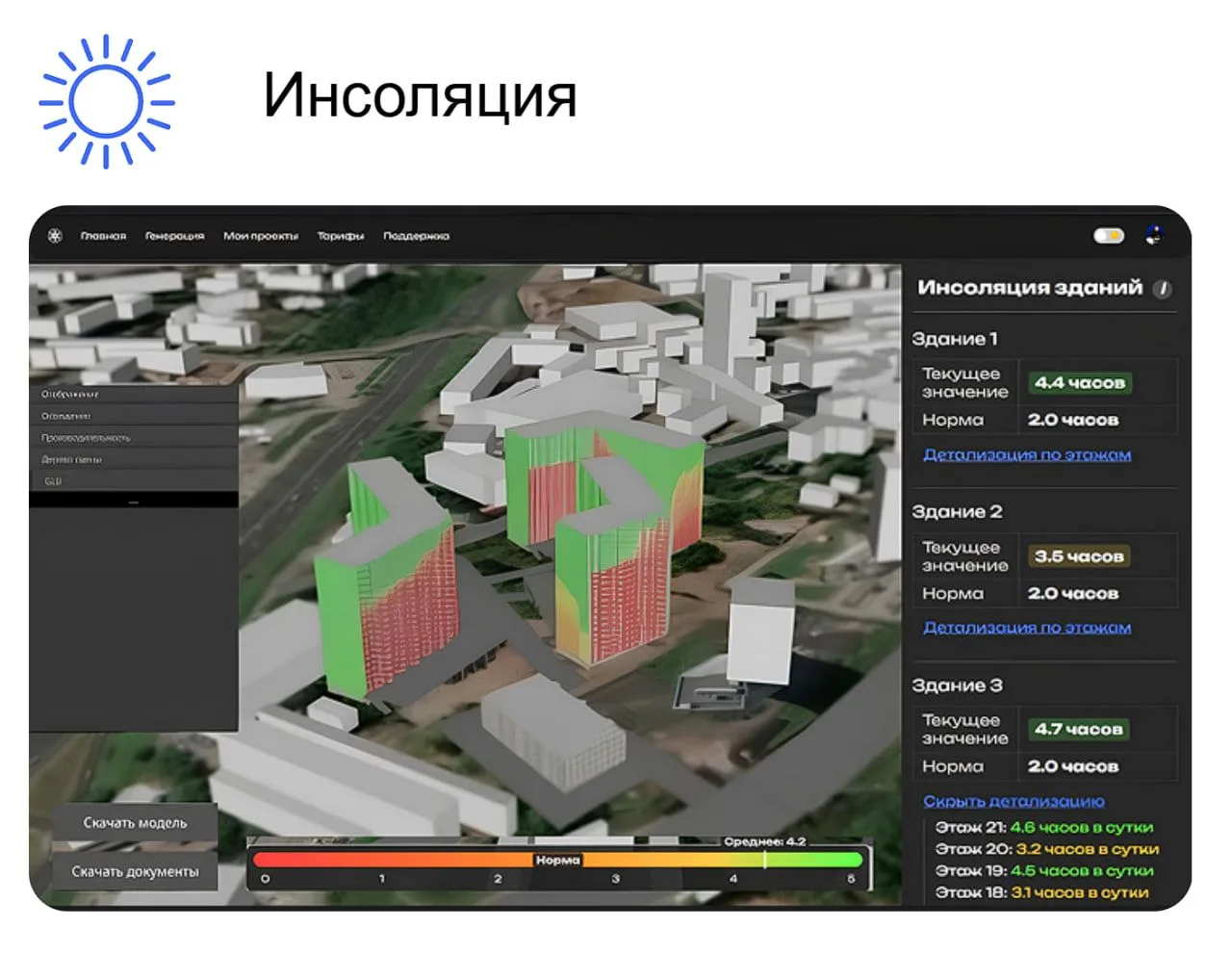Viewport: 1232px width, 955px height.
Task: Expand Детализация по этажам for Здание 2
Action: point(1026,628)
